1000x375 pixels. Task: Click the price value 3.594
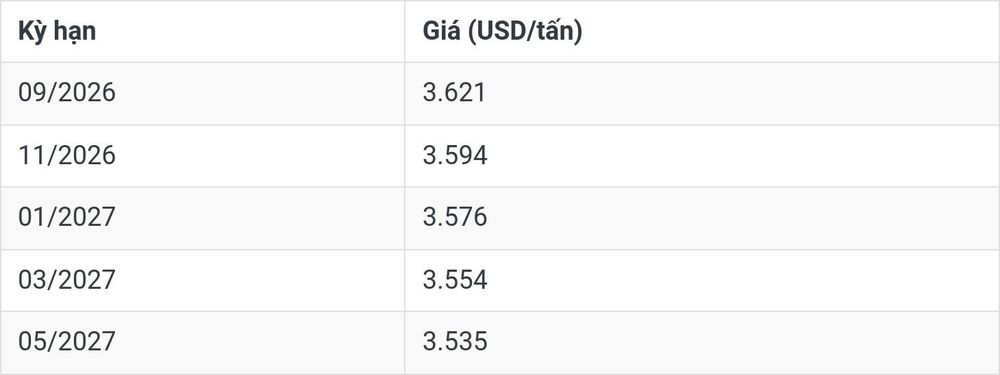455,155
